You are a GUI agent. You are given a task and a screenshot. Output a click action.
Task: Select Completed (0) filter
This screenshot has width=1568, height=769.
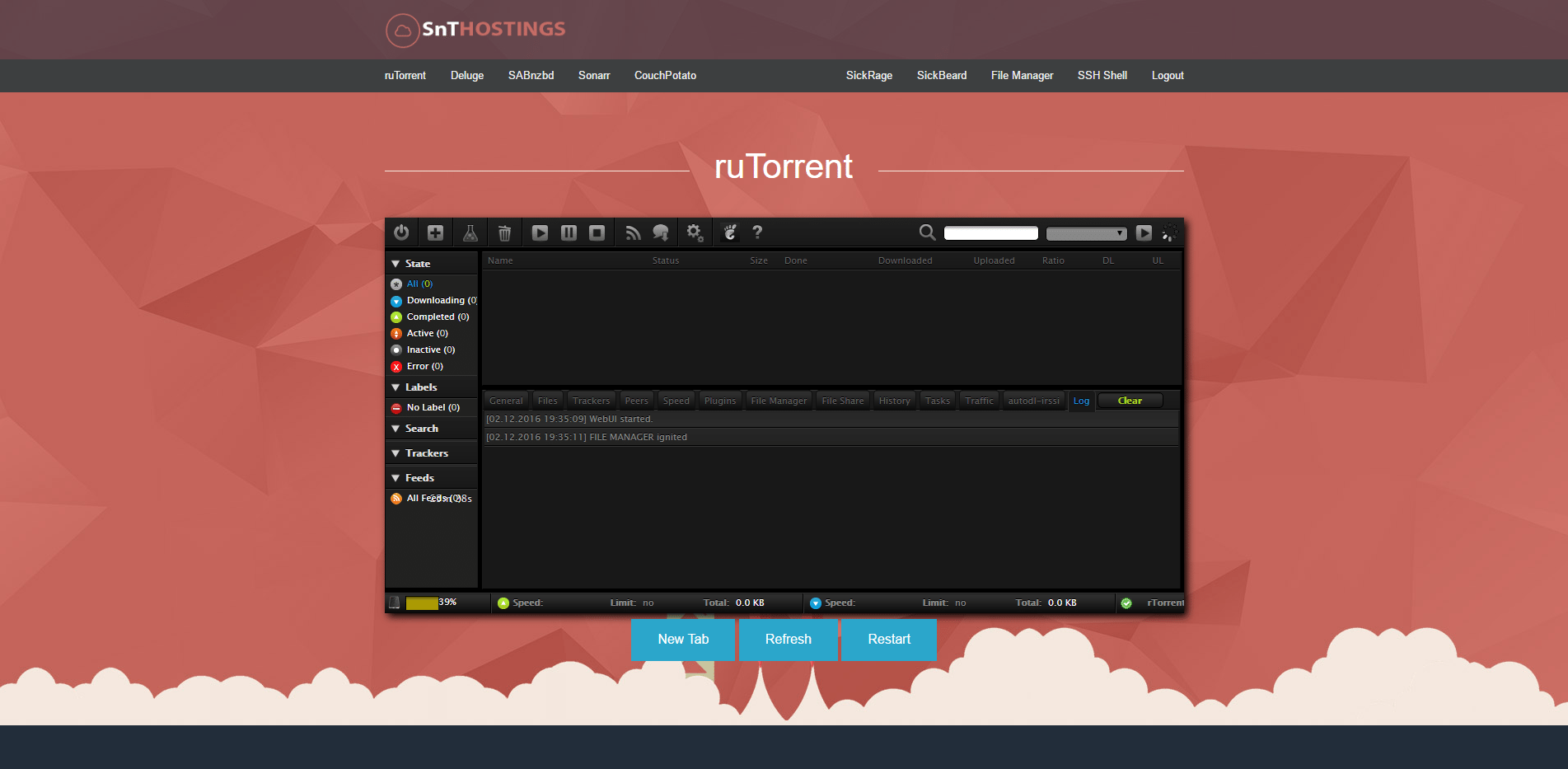point(430,317)
